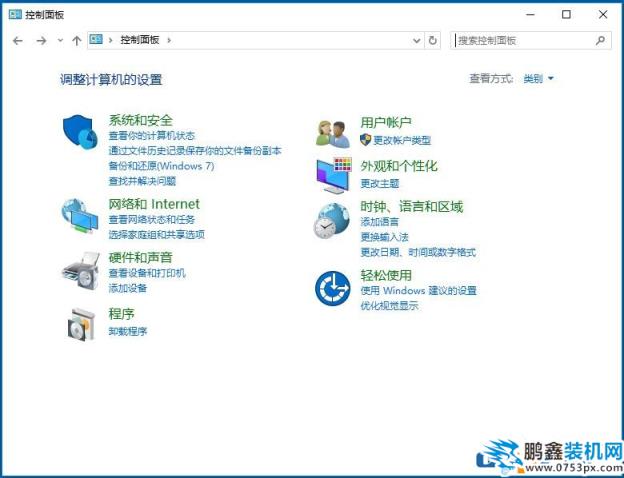Maximize the Control Panel window
624x478 pixels.
point(566,15)
